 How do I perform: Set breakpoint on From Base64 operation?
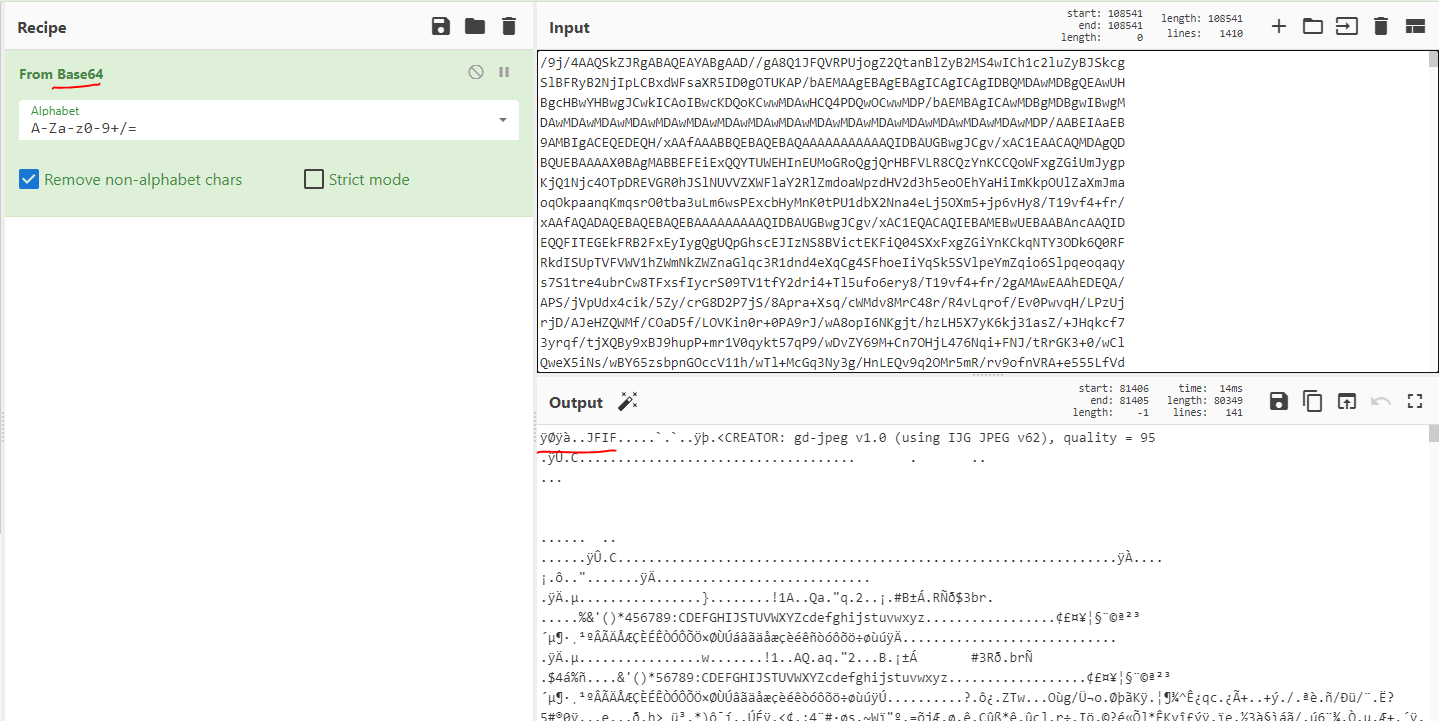pyautogui.click(x=504, y=72)
